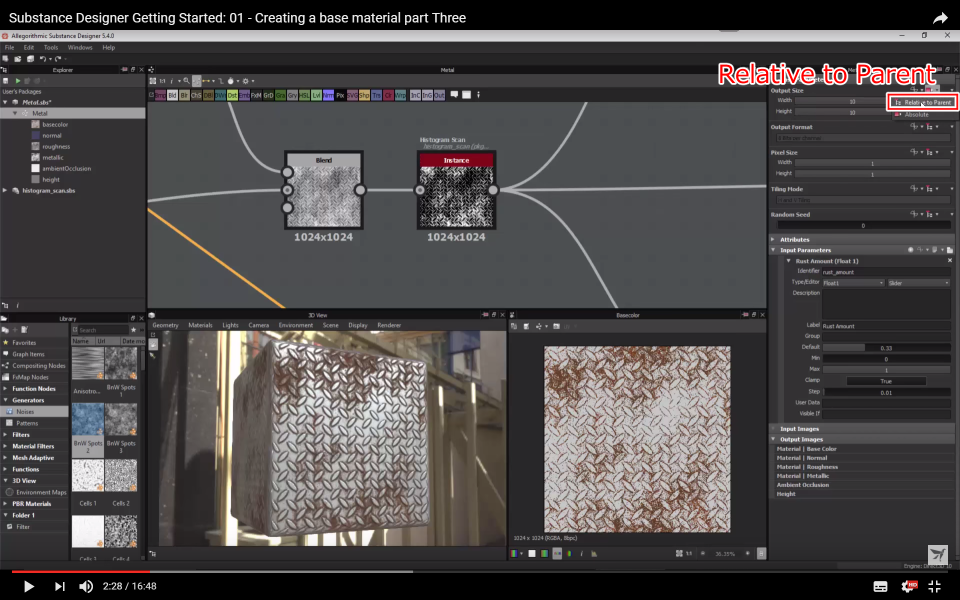Screen dimensions: 960x600
Task: Toggle the speaker mute button in the video player
Action: point(86,586)
